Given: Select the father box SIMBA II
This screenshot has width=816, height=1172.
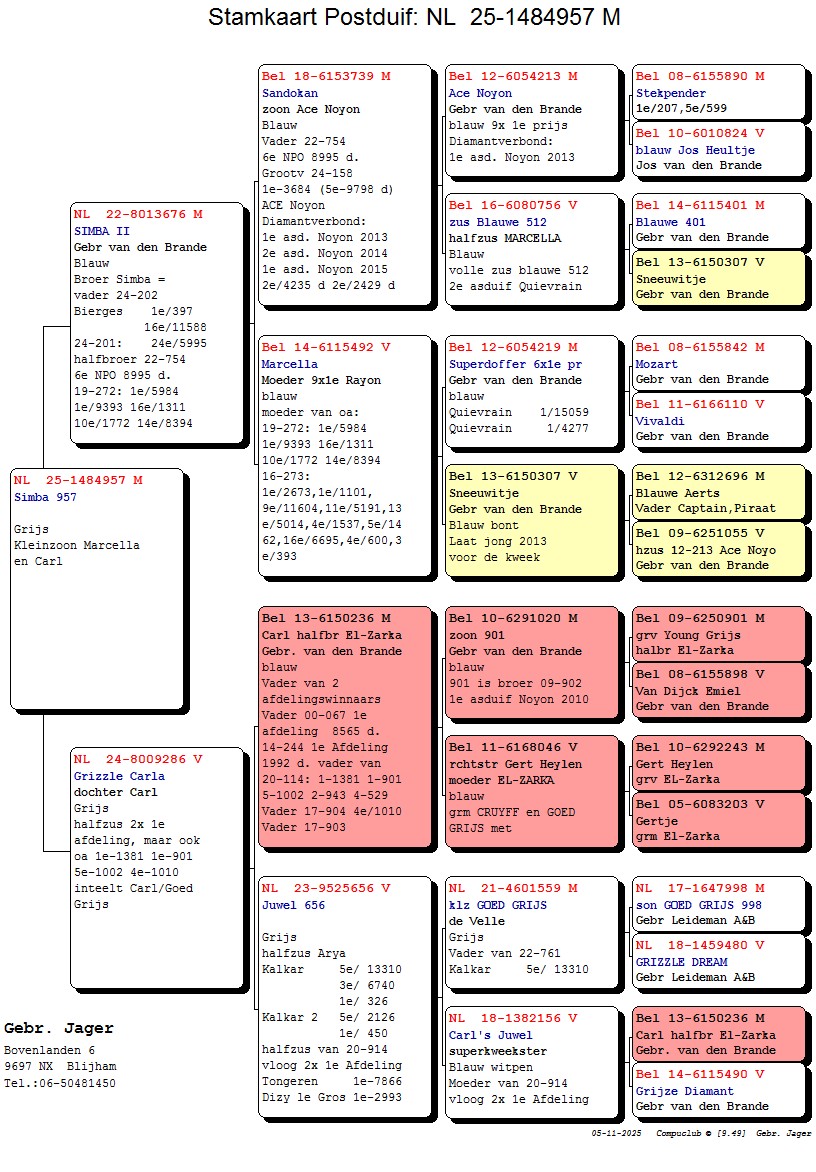Looking at the screenshot, I should pos(158,322).
